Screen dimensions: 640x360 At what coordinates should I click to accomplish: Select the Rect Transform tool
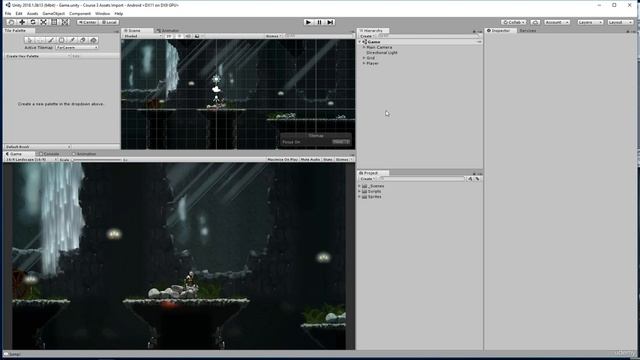tap(54, 22)
